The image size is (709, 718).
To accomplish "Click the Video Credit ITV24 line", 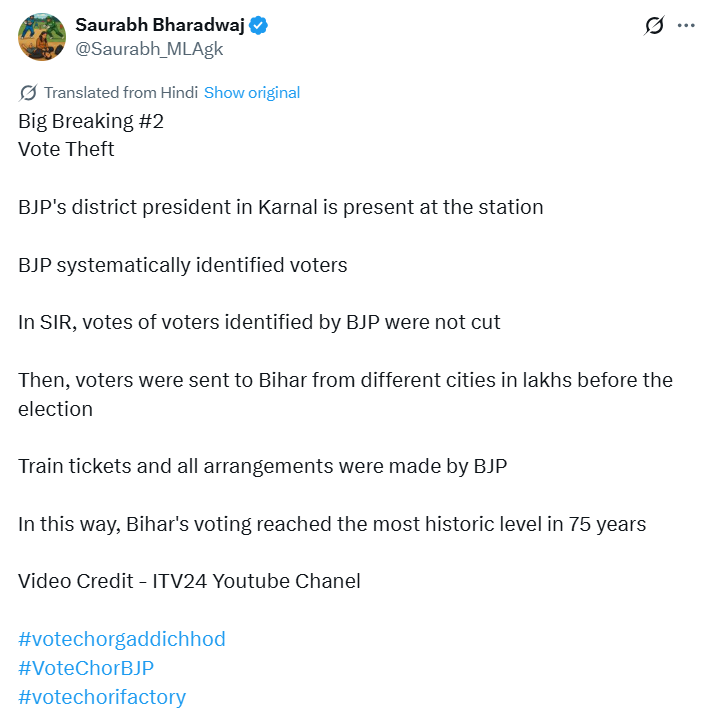I will [x=189, y=581].
